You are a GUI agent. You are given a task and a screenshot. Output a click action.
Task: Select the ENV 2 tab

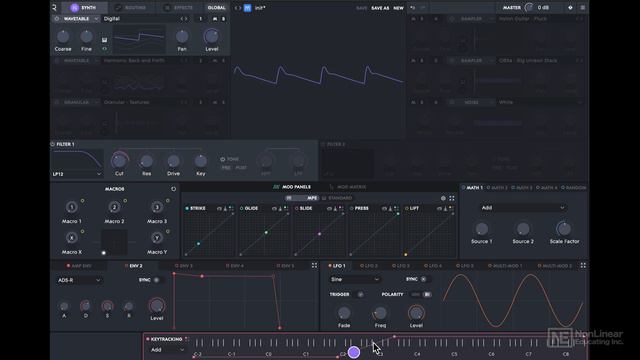click(x=133, y=266)
